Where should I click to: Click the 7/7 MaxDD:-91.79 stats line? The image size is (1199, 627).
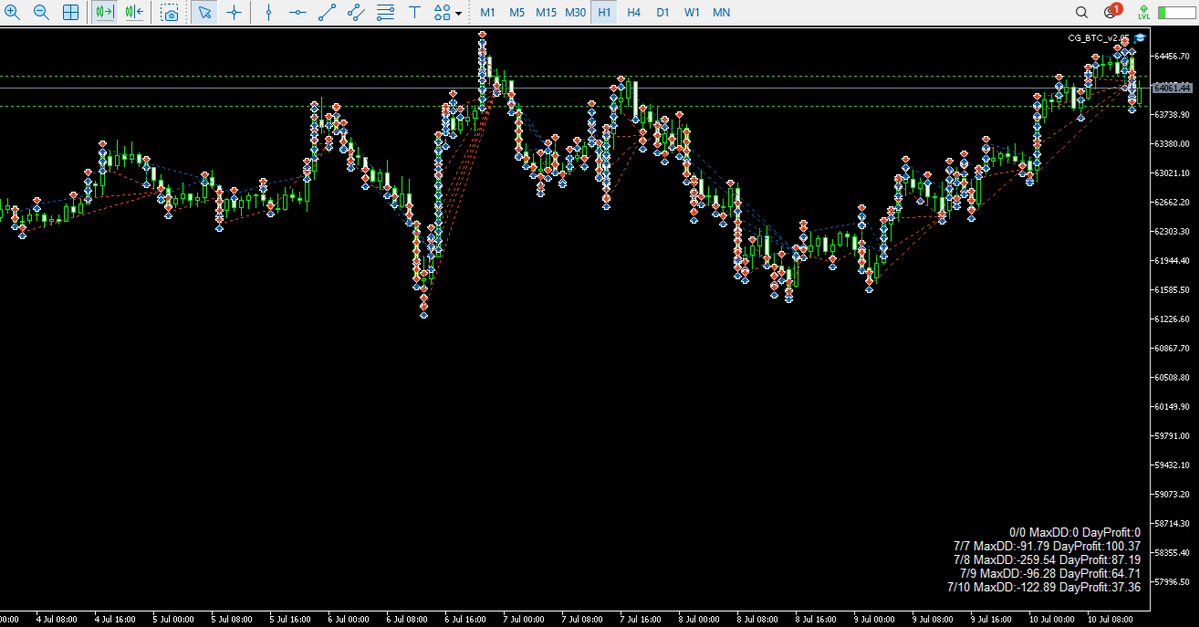click(1047, 546)
